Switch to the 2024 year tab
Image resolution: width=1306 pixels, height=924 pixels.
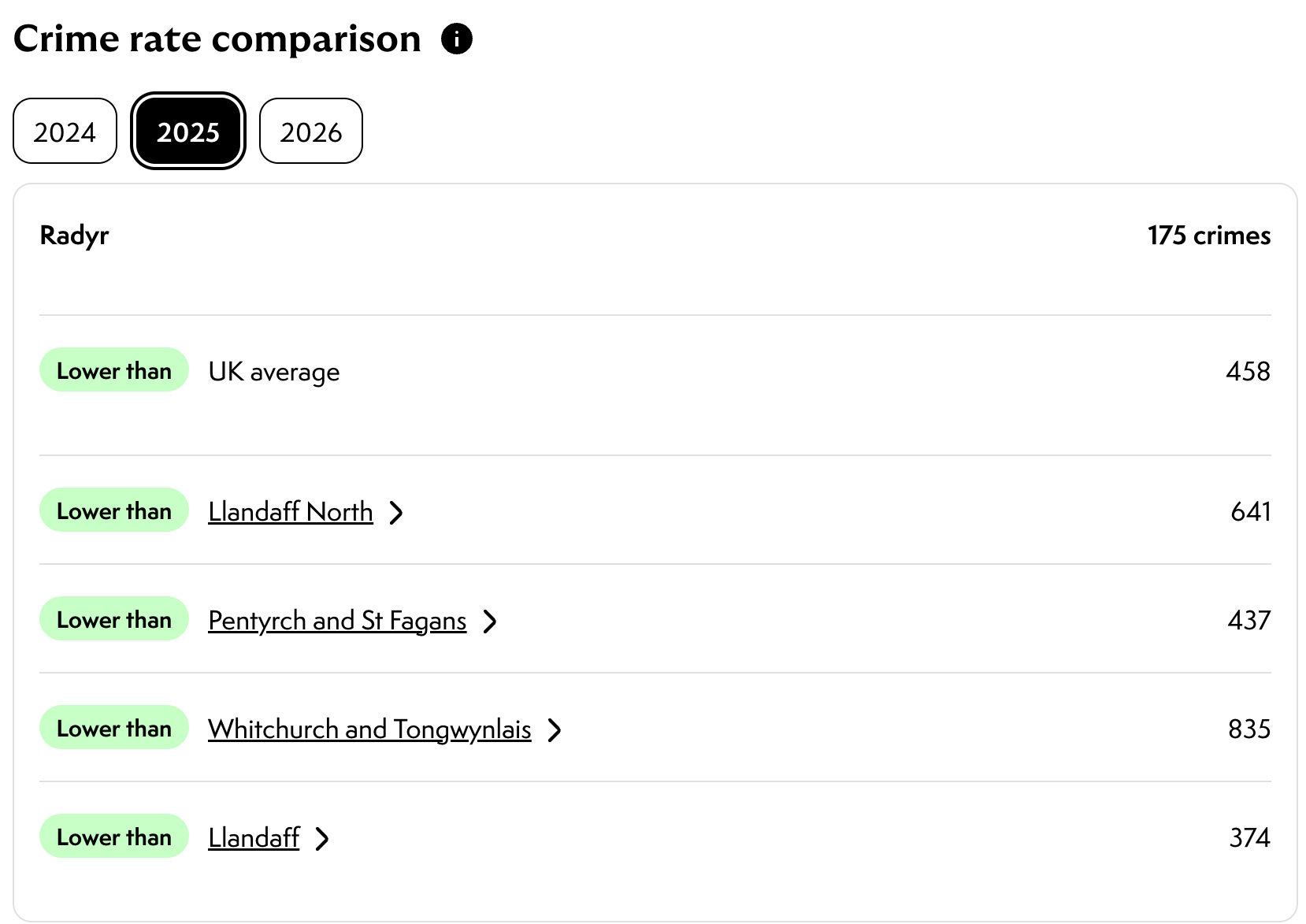(x=65, y=132)
